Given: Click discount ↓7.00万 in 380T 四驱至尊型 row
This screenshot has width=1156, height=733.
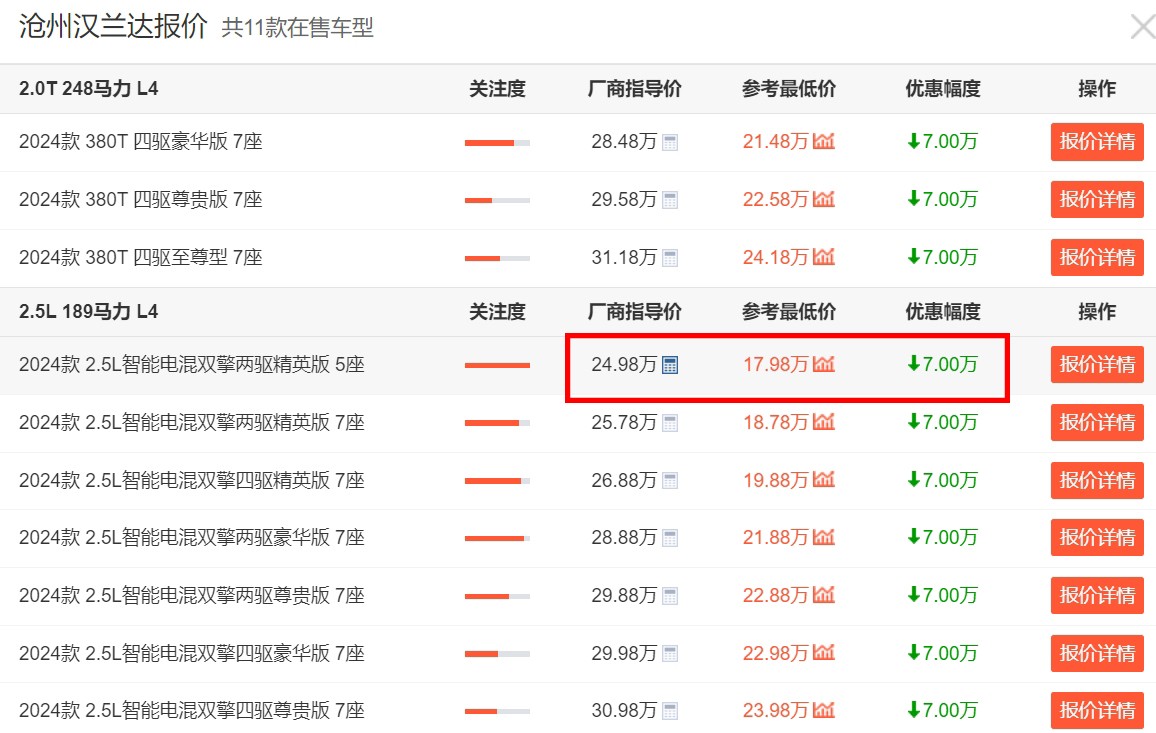Looking at the screenshot, I should click(942, 257).
